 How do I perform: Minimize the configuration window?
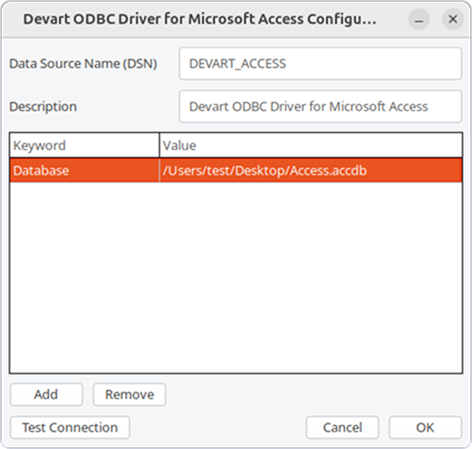(419, 19)
